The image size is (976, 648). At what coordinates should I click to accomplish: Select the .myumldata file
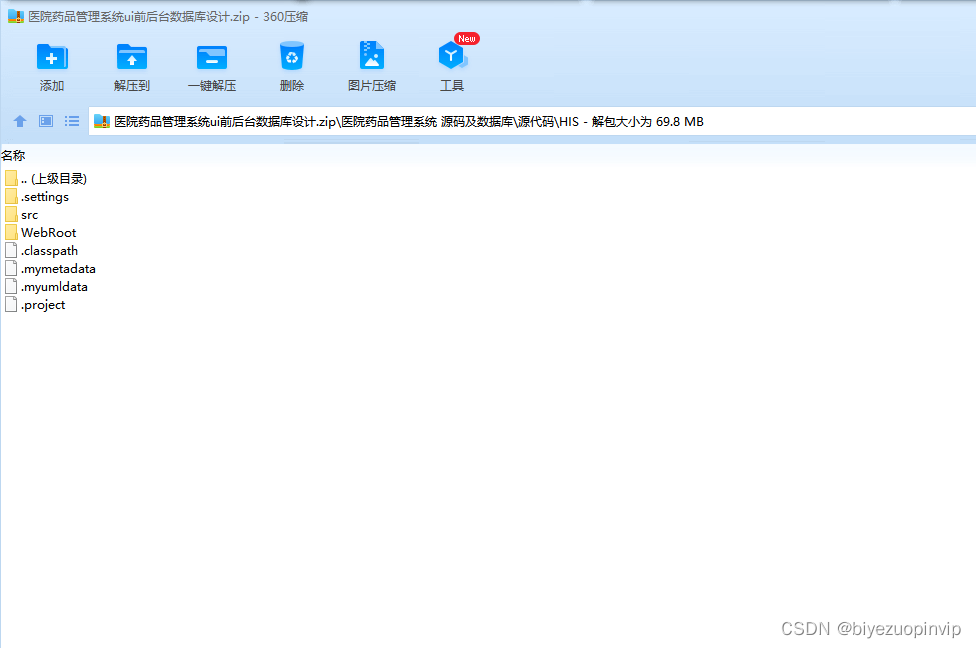click(x=54, y=286)
